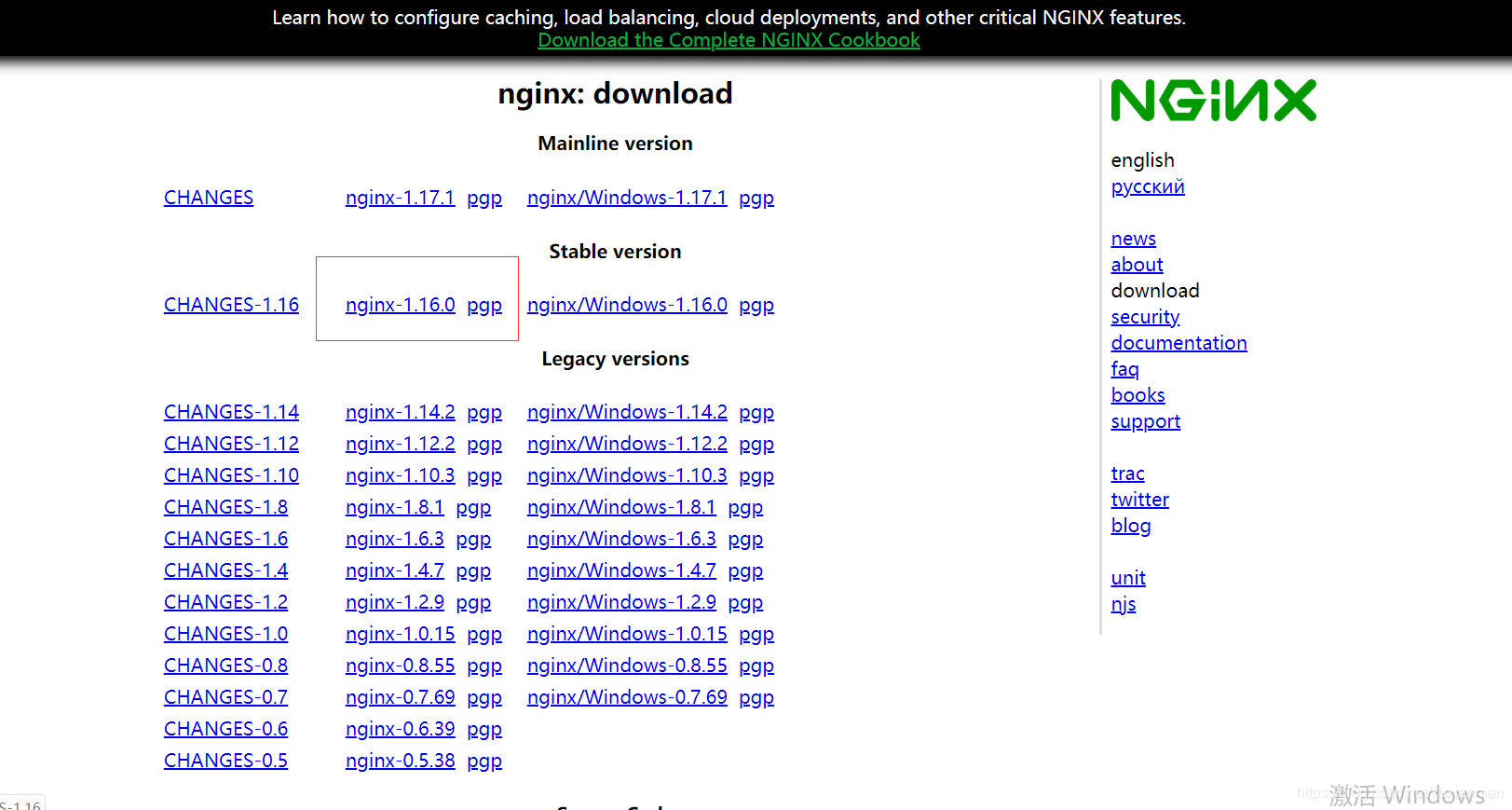Viewport: 1512px width, 810px height.
Task: Download nginx/Windows-1.0.15
Action: (627, 634)
